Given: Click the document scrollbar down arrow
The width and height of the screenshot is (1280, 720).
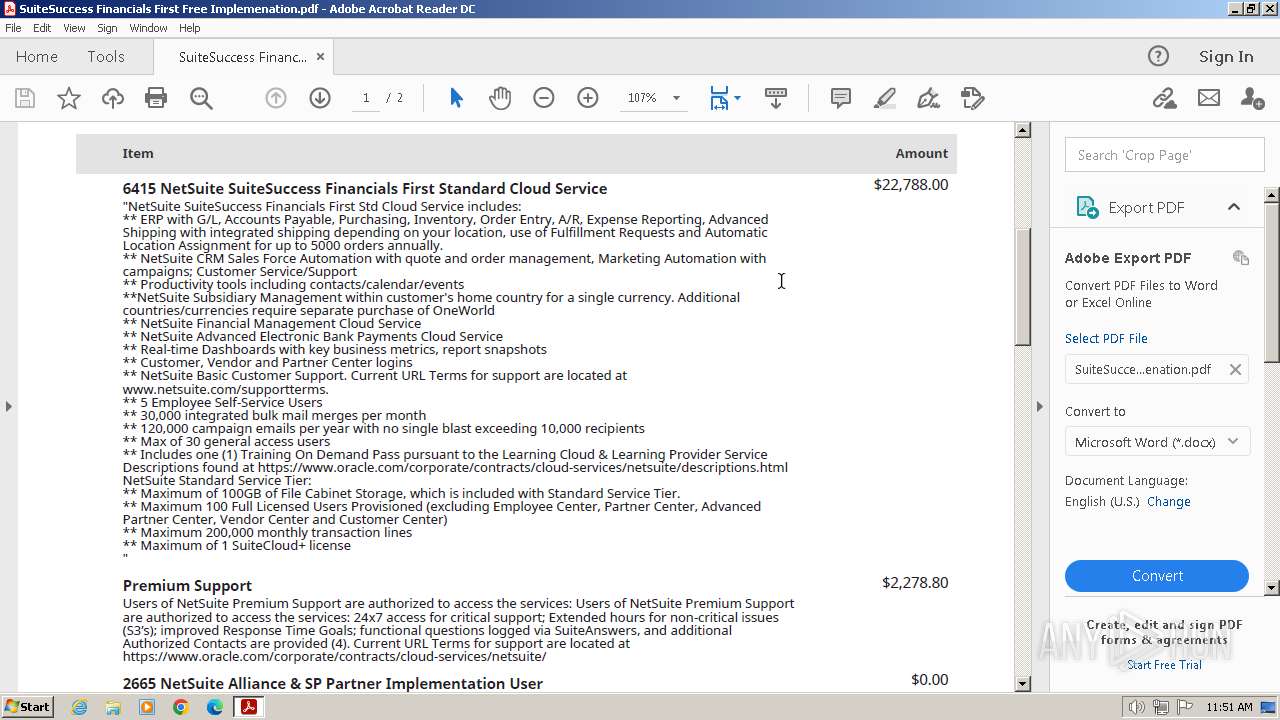Looking at the screenshot, I should [x=1022, y=684].
